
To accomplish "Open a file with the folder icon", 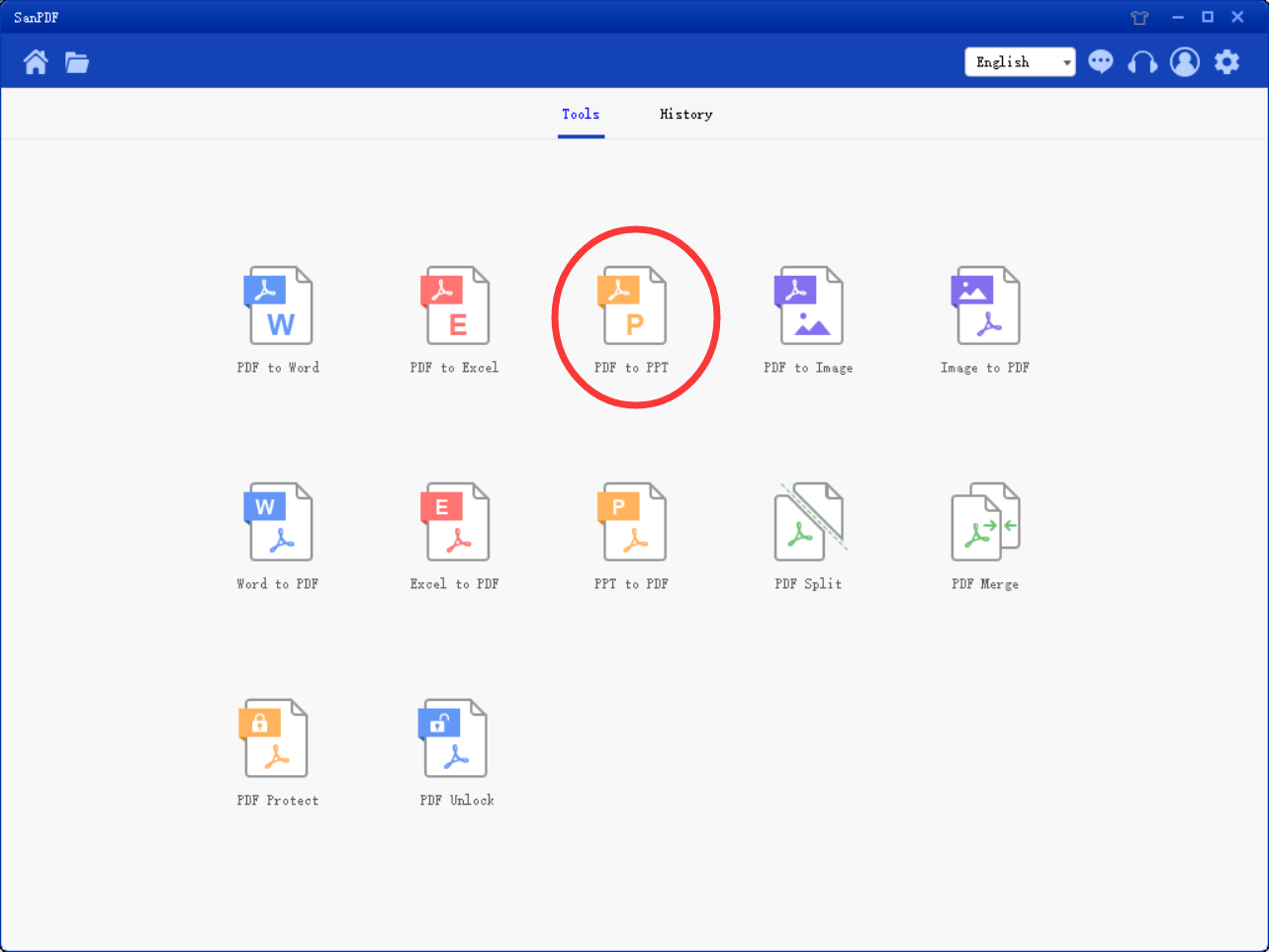I will 77,61.
